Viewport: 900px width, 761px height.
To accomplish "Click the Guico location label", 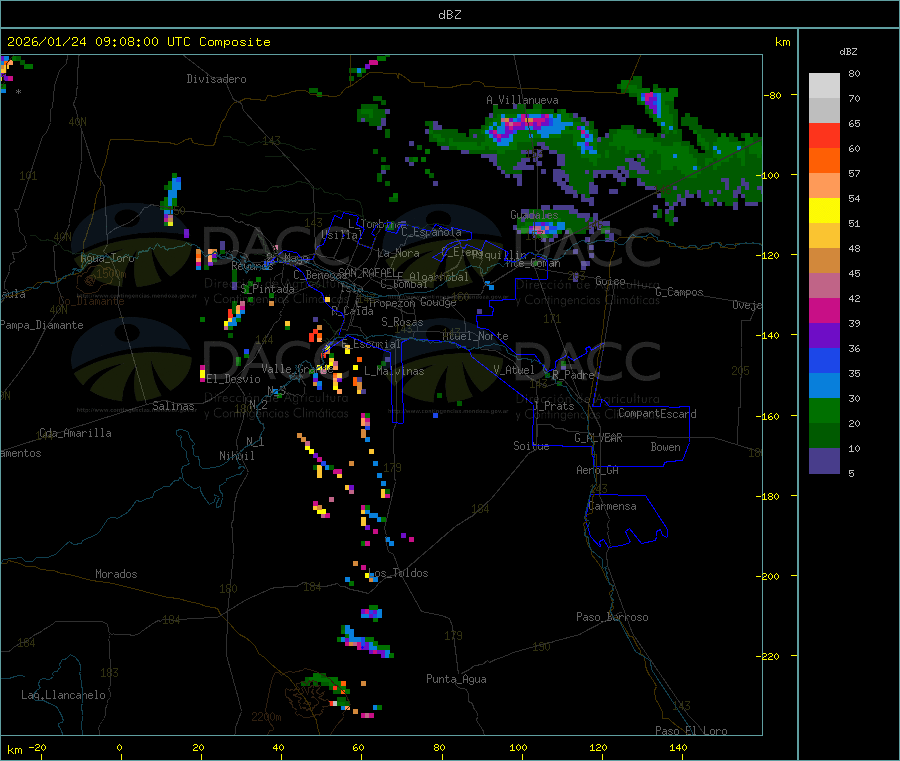I will [x=610, y=281].
